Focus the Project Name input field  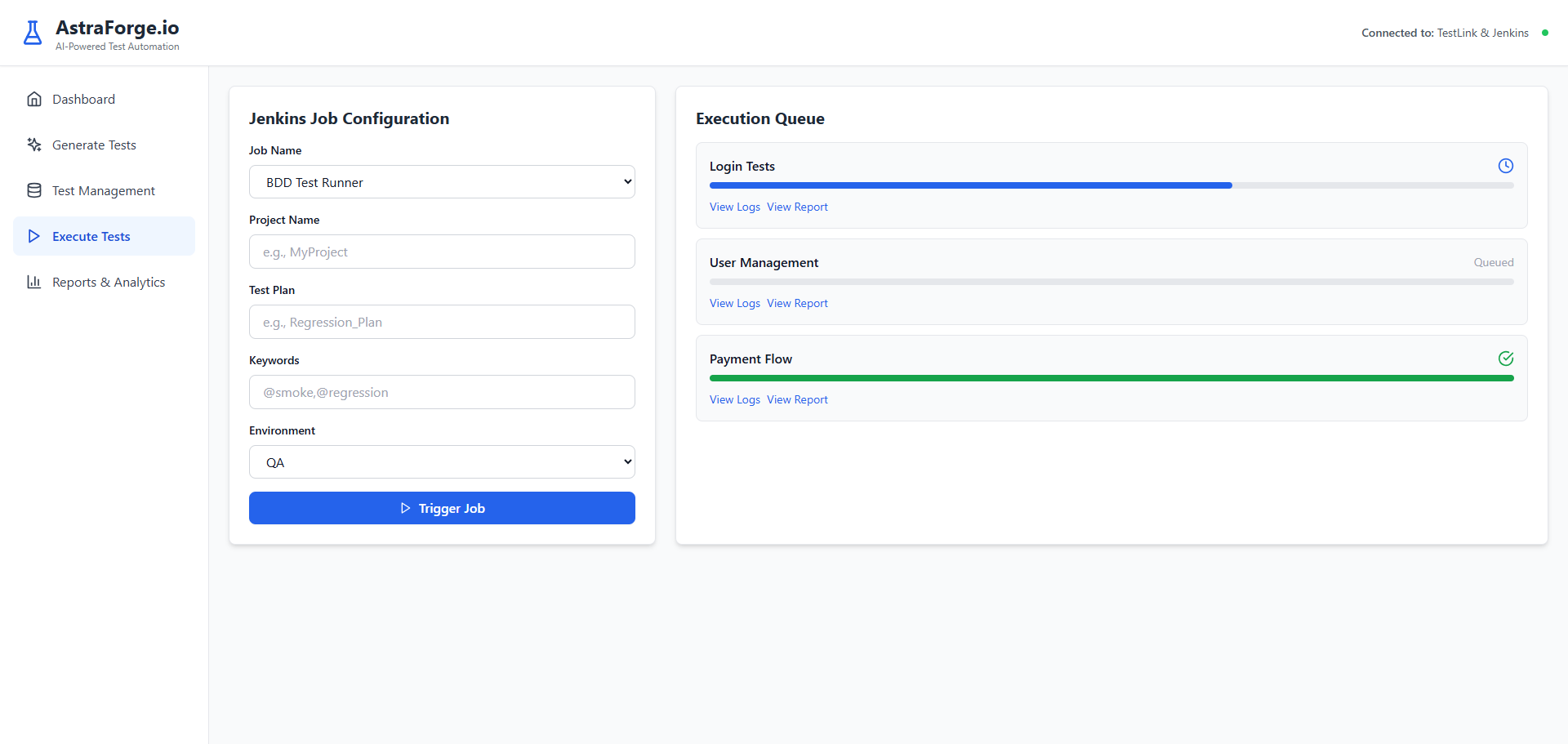coord(442,252)
